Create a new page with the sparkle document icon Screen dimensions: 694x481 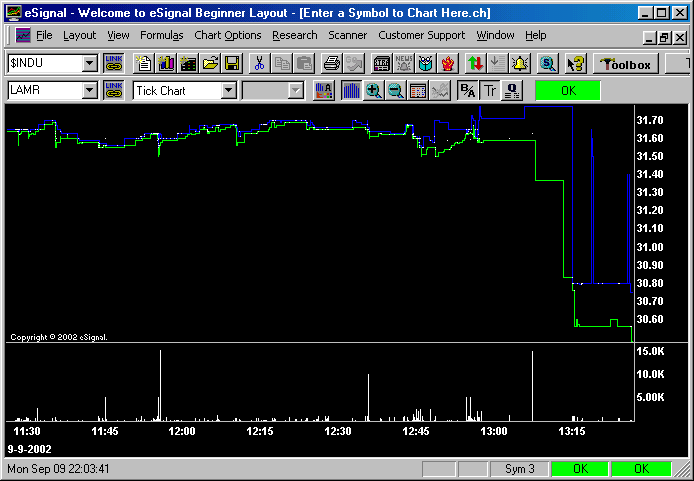click(143, 63)
